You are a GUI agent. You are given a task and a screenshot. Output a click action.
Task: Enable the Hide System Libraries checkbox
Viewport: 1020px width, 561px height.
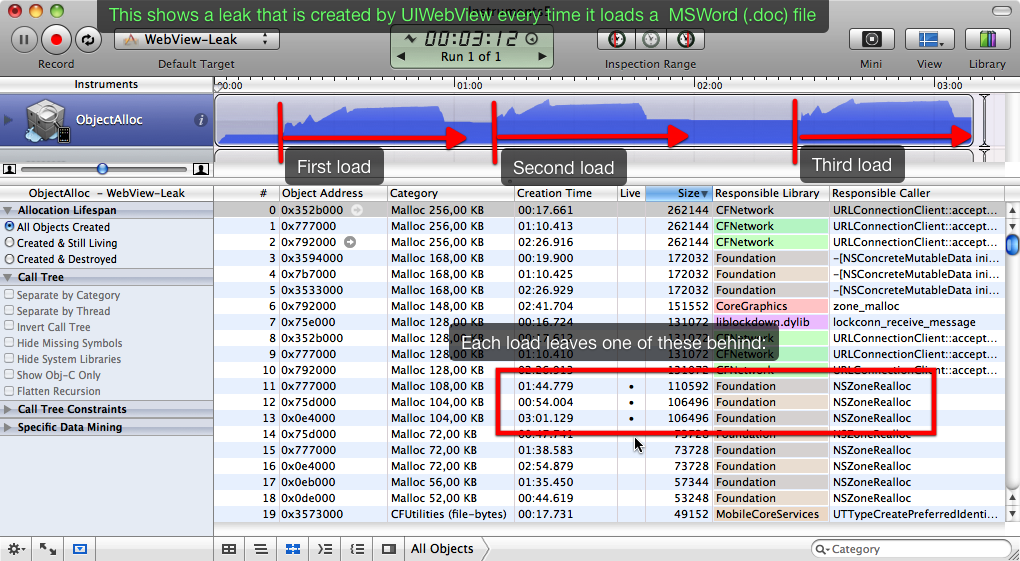tap(9, 359)
